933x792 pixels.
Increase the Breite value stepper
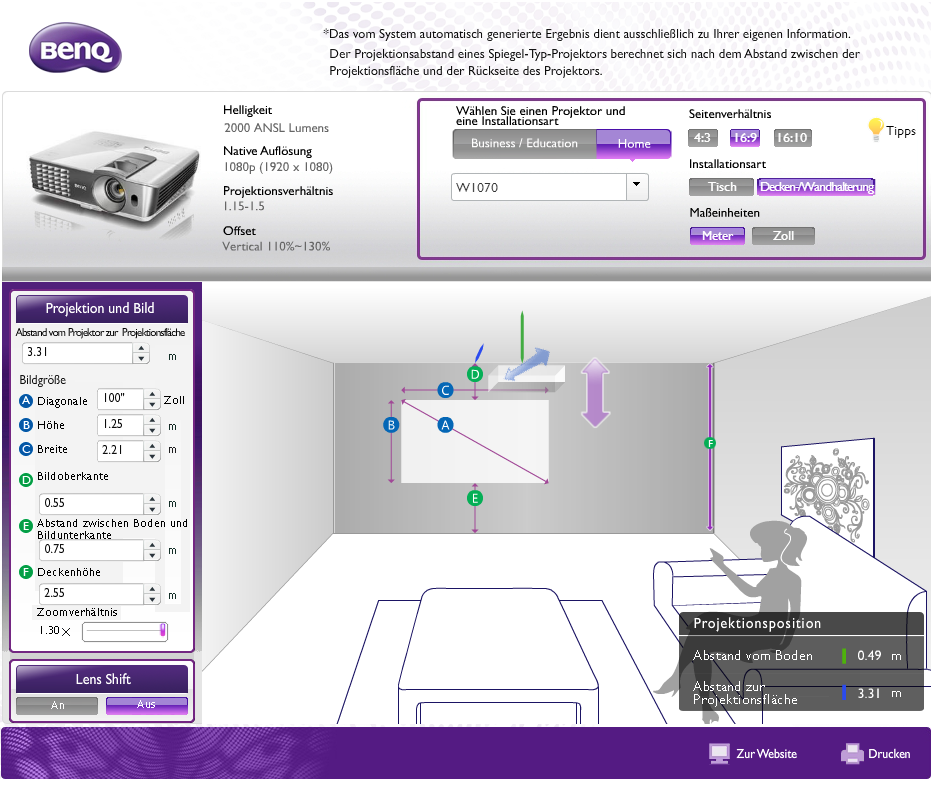(152, 444)
